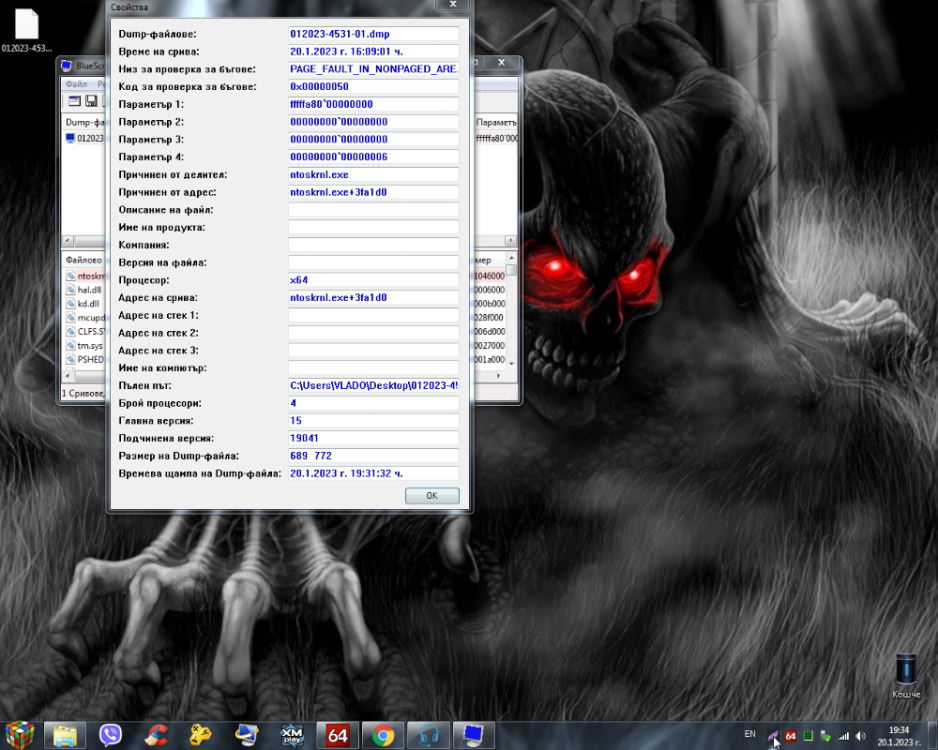Open the Recycle Bin (Кошче) icon
938x750 pixels.
pyautogui.click(x=906, y=676)
